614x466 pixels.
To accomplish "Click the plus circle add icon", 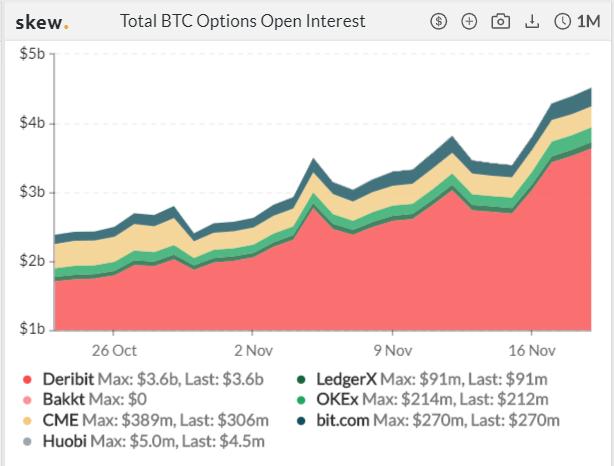I will pyautogui.click(x=469, y=21).
